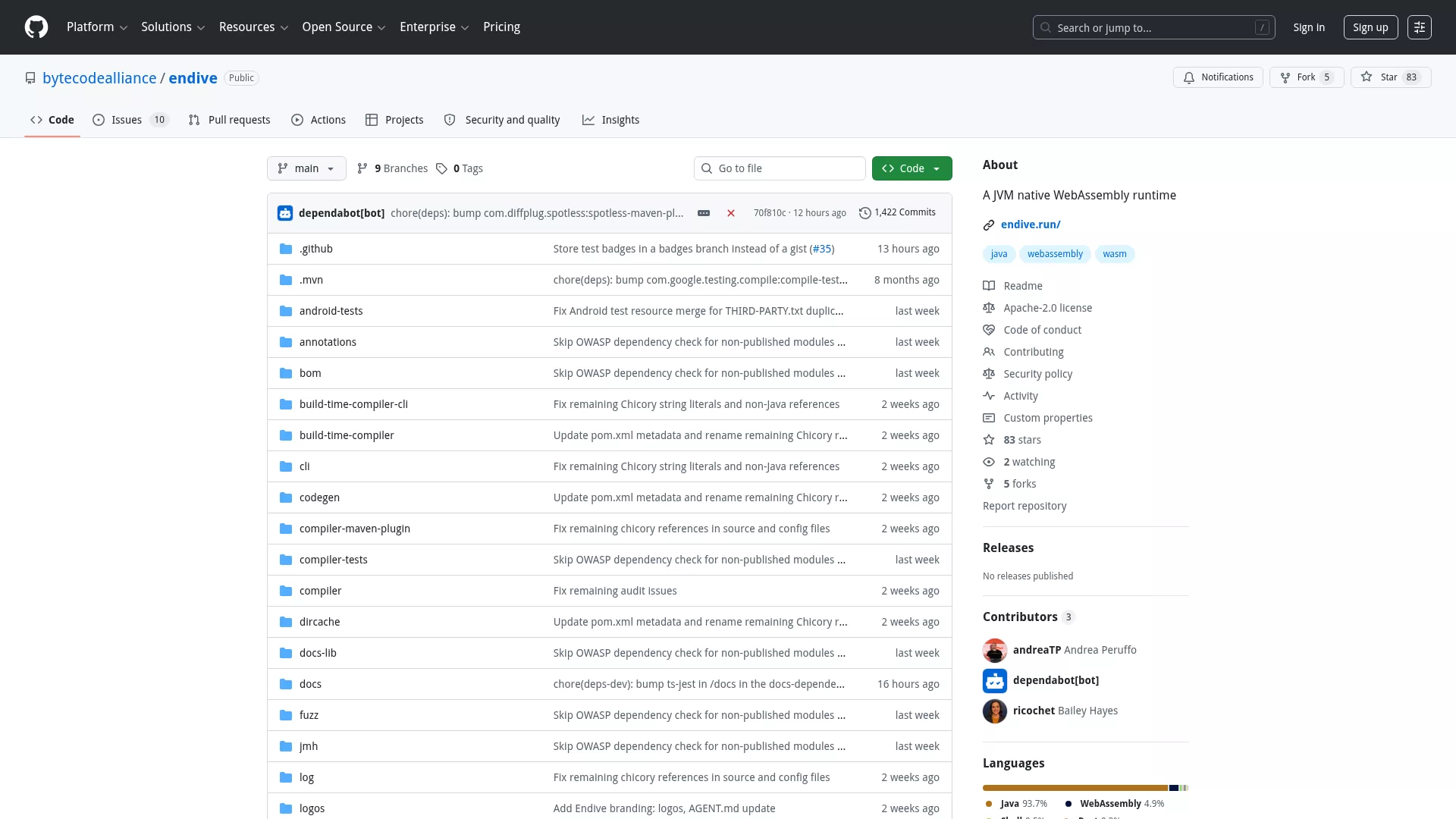This screenshot has height=819, width=1456.
Task: Click the Sign up button
Action: point(1370,27)
